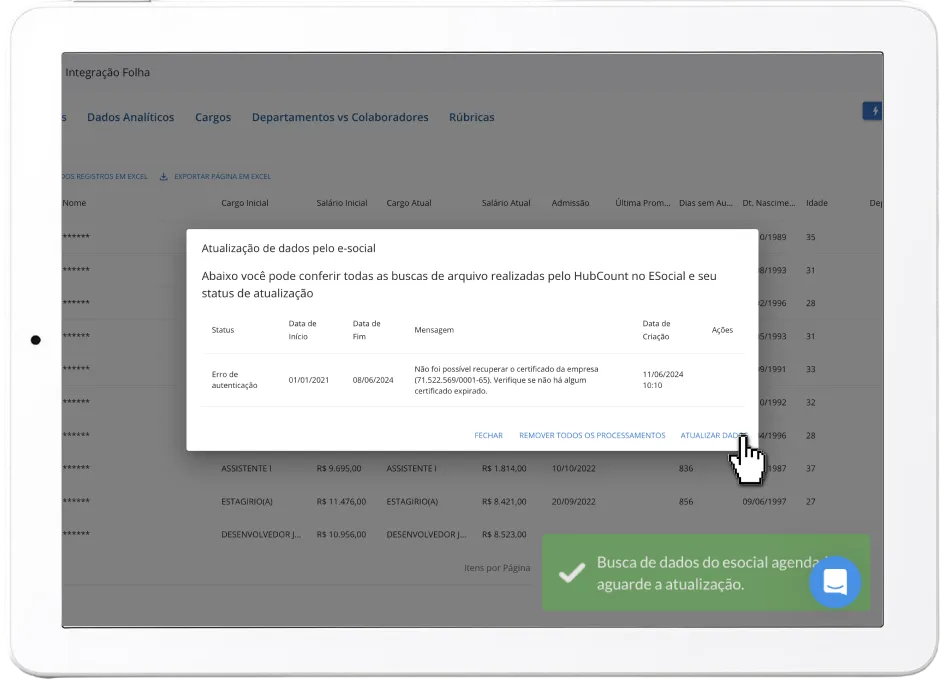Click the age value 27
Image resolution: width=944 pixels, height=681 pixels.
tap(810, 502)
